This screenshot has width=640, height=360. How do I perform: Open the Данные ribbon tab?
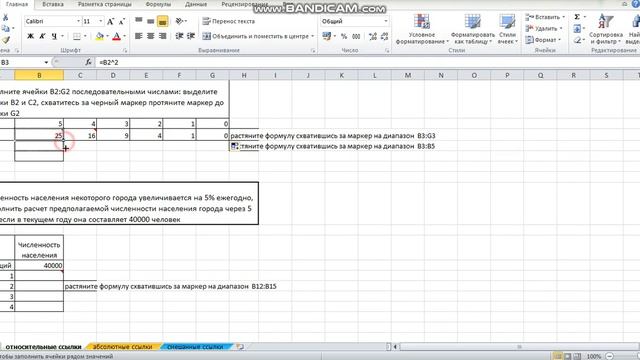point(196,4)
